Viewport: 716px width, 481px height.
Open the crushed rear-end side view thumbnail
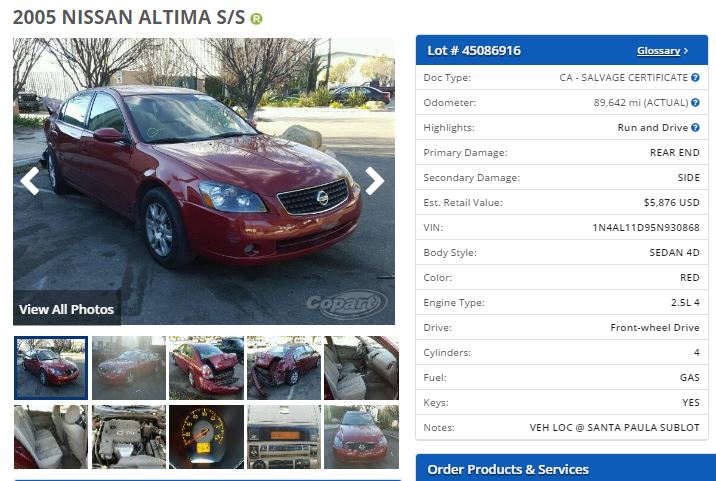point(284,368)
